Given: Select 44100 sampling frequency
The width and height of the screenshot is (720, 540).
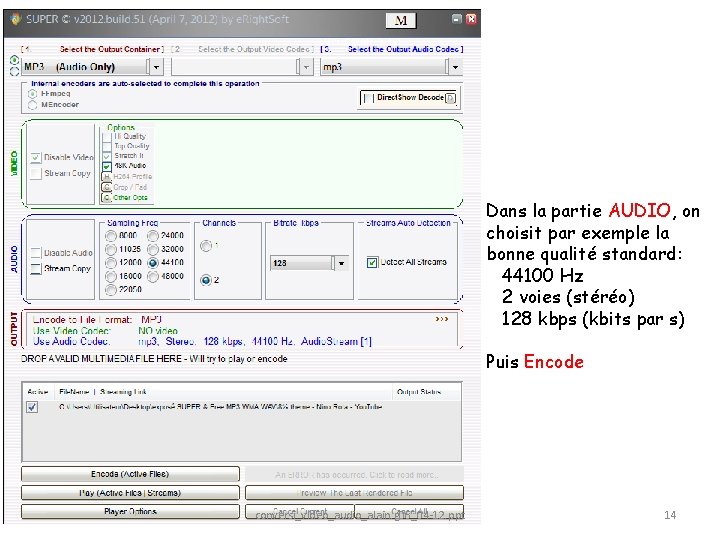Looking at the screenshot, I should (153, 263).
